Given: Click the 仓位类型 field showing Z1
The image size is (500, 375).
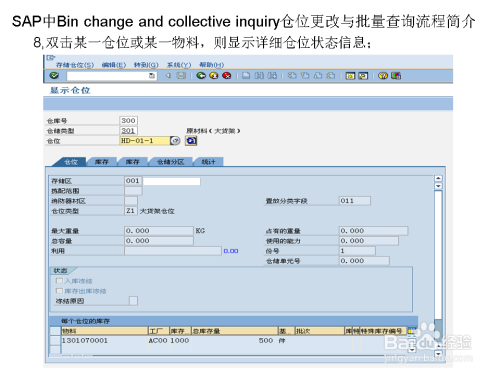Looking at the screenshot, I should click(131, 211).
